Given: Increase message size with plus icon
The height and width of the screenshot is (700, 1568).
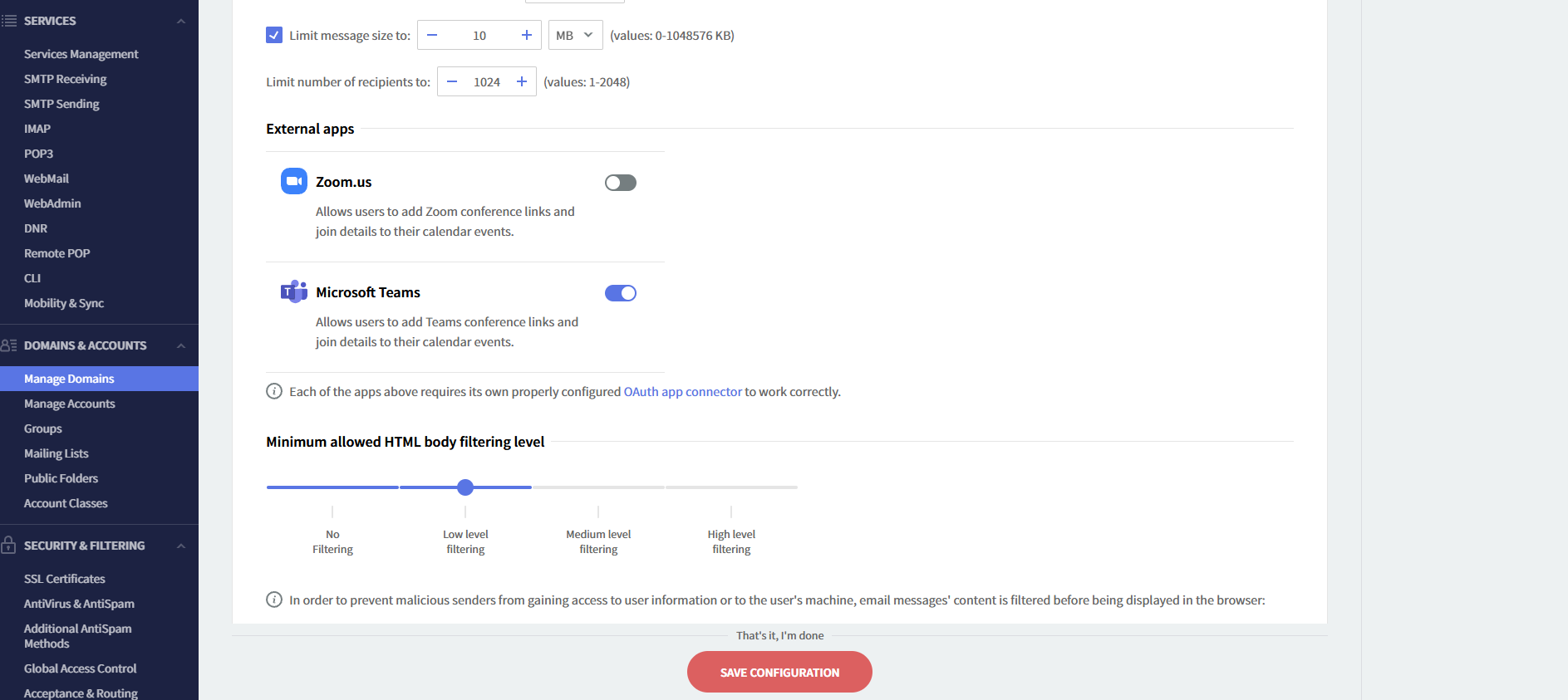Looking at the screenshot, I should 526,35.
